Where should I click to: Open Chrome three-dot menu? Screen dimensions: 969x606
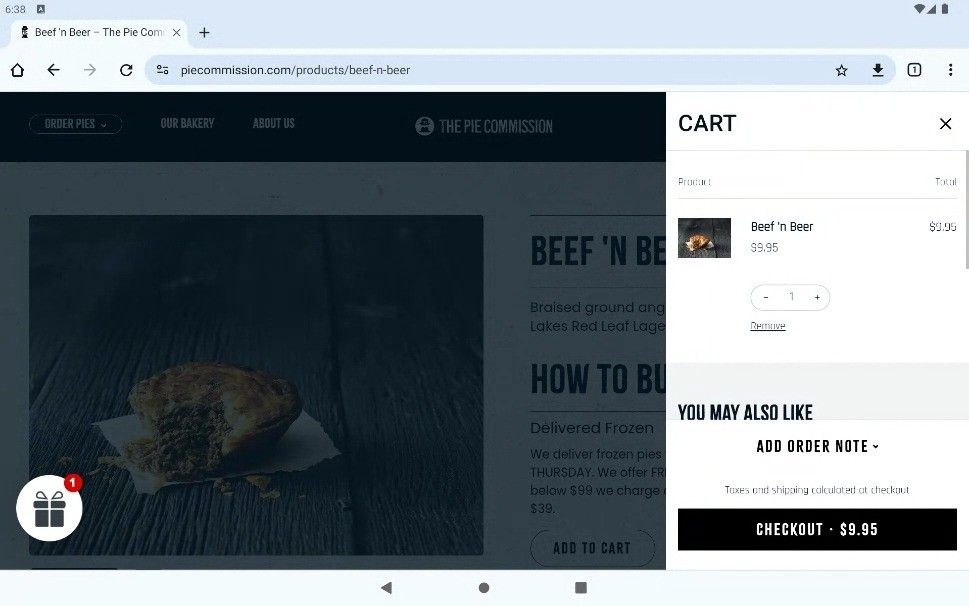click(950, 70)
